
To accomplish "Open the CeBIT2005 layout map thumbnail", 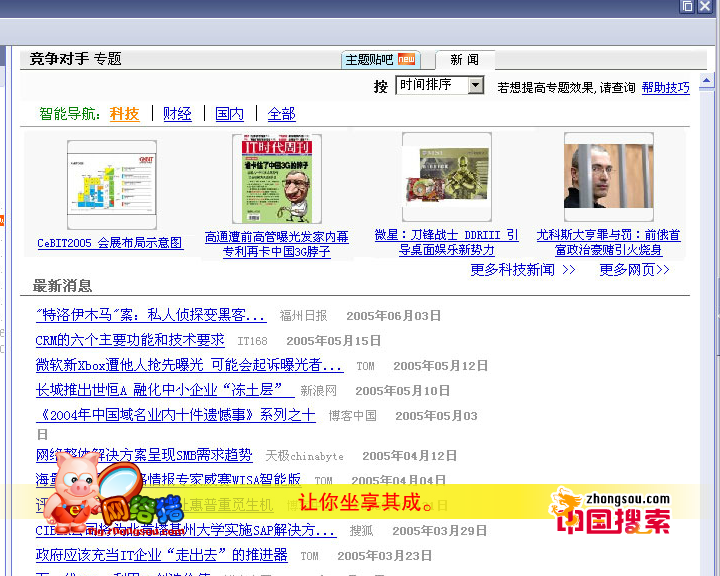I will coord(112,184).
